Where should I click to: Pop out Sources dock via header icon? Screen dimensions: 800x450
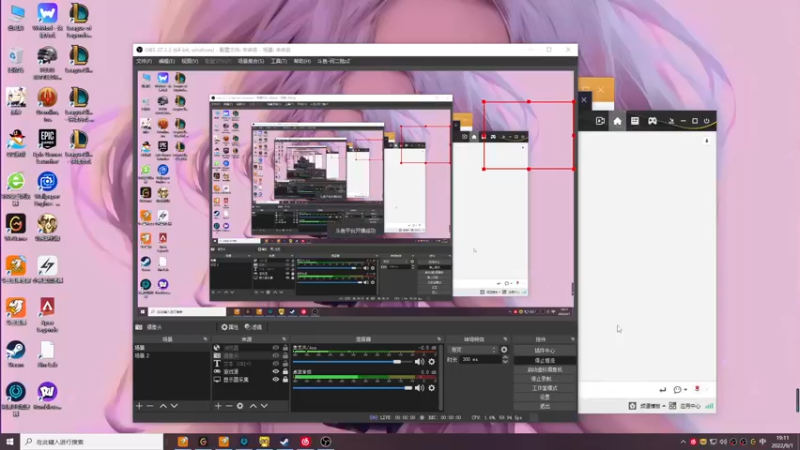[284, 339]
